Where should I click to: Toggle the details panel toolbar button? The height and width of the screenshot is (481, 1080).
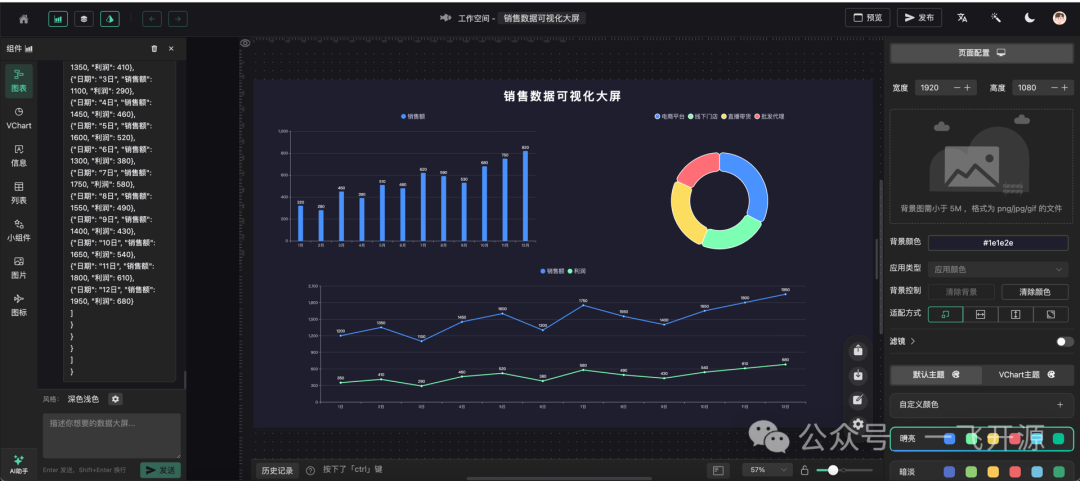pos(110,19)
